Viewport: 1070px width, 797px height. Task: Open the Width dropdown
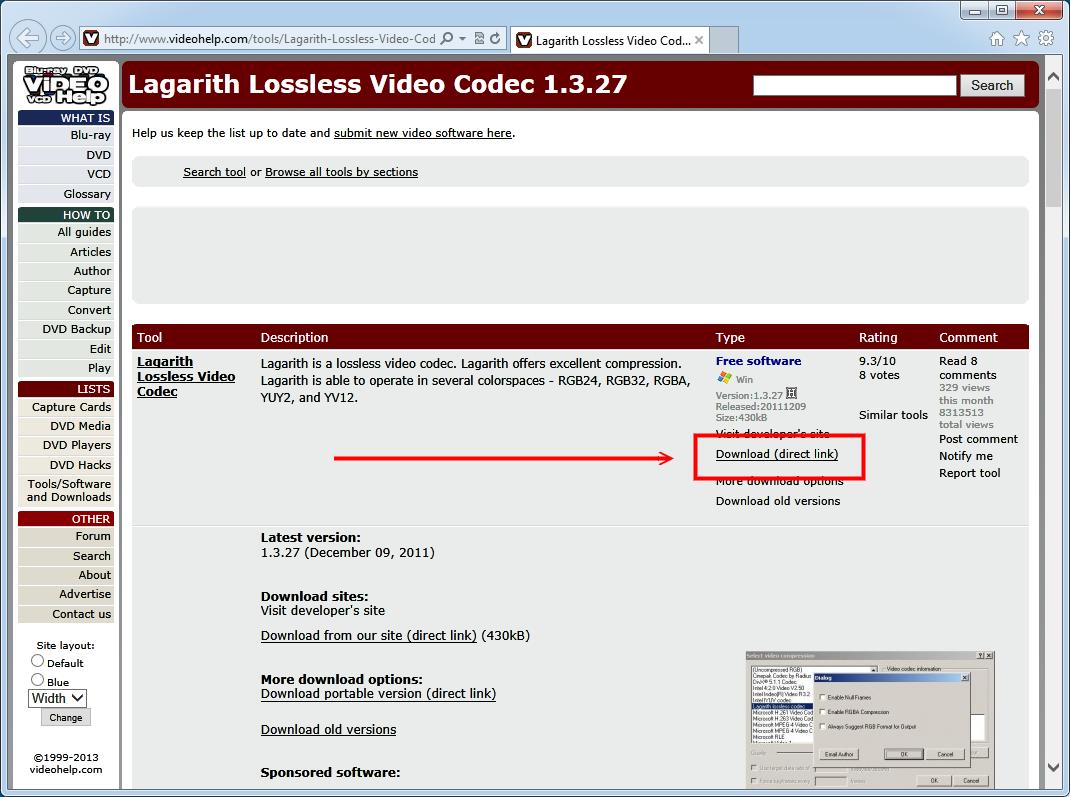57,698
